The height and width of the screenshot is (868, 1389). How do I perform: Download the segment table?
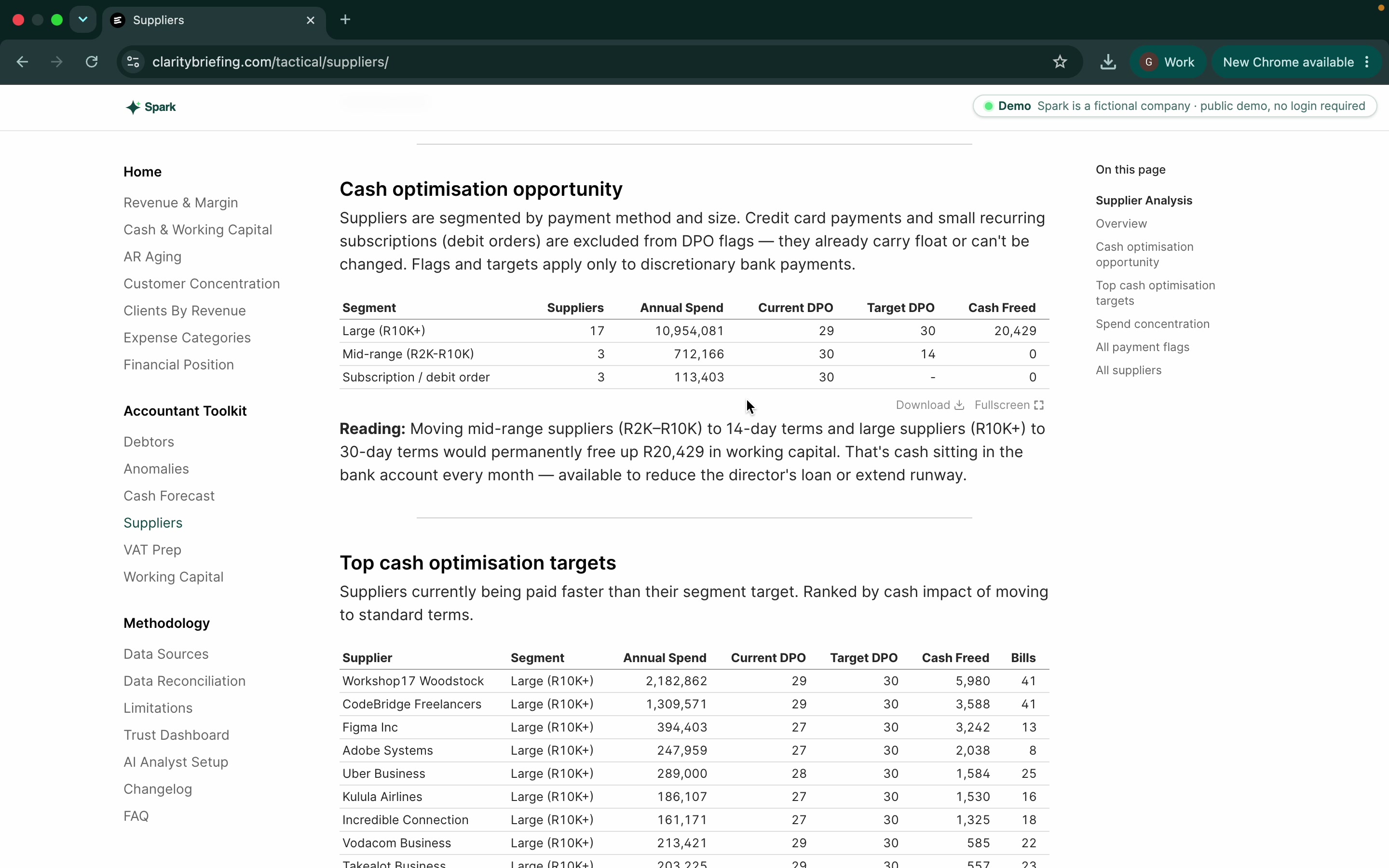(929, 405)
